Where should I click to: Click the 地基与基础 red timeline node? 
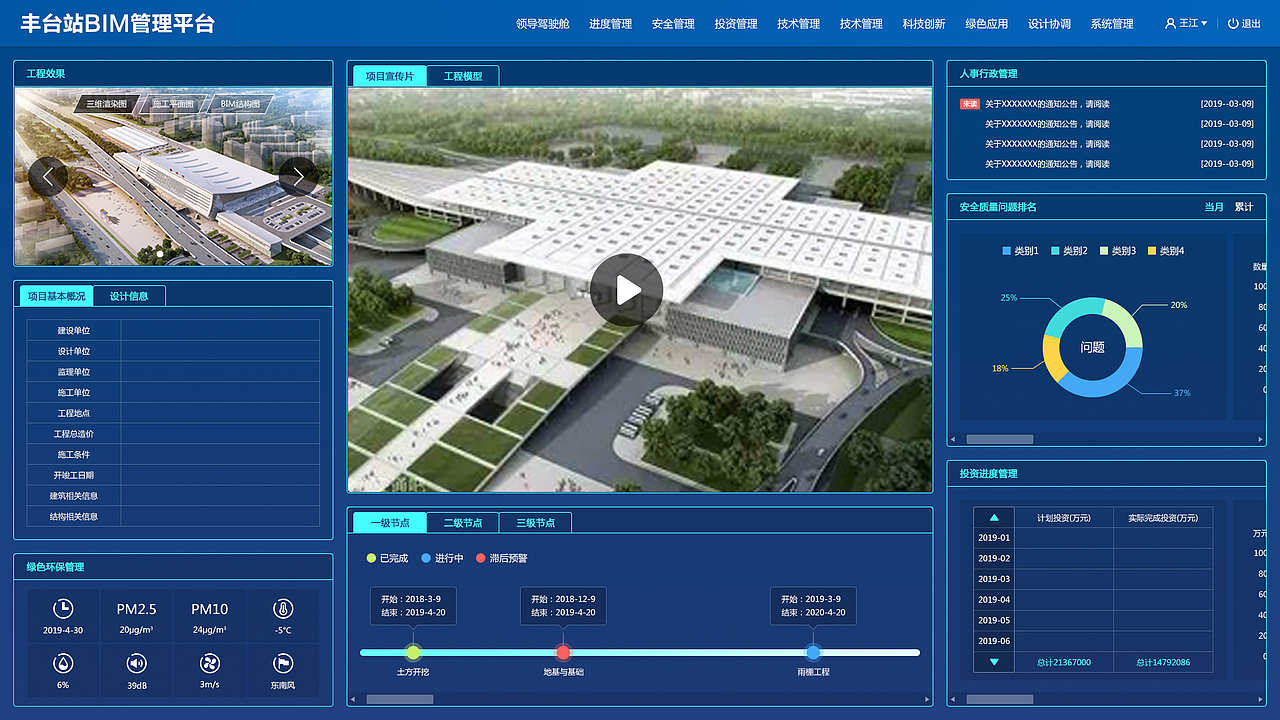[x=563, y=652]
